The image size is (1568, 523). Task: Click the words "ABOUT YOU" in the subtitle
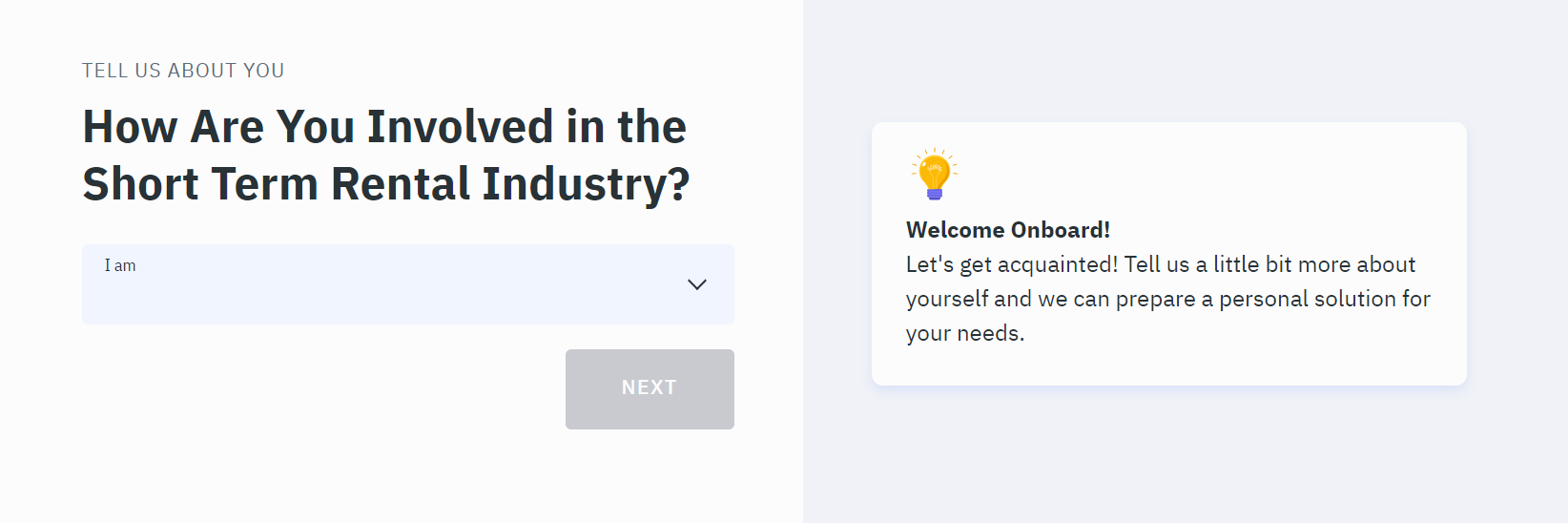coord(226,71)
